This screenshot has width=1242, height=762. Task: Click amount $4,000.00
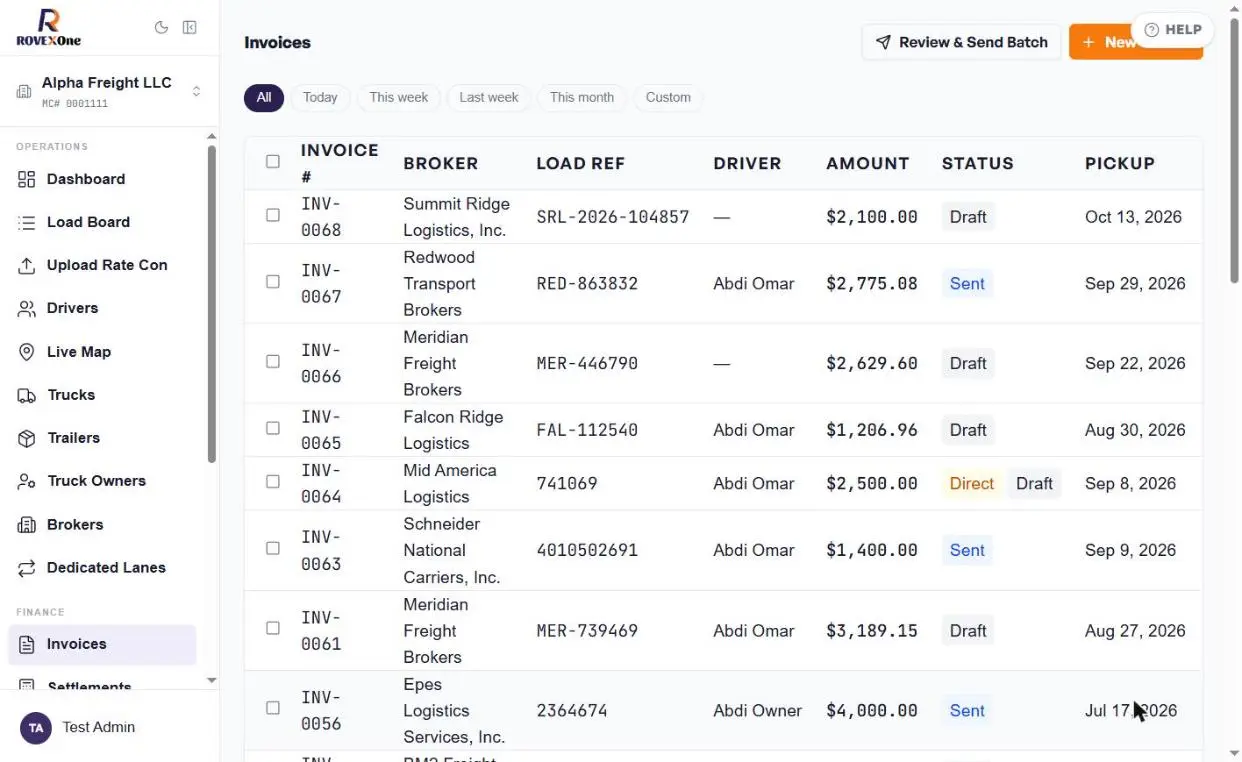871,711
